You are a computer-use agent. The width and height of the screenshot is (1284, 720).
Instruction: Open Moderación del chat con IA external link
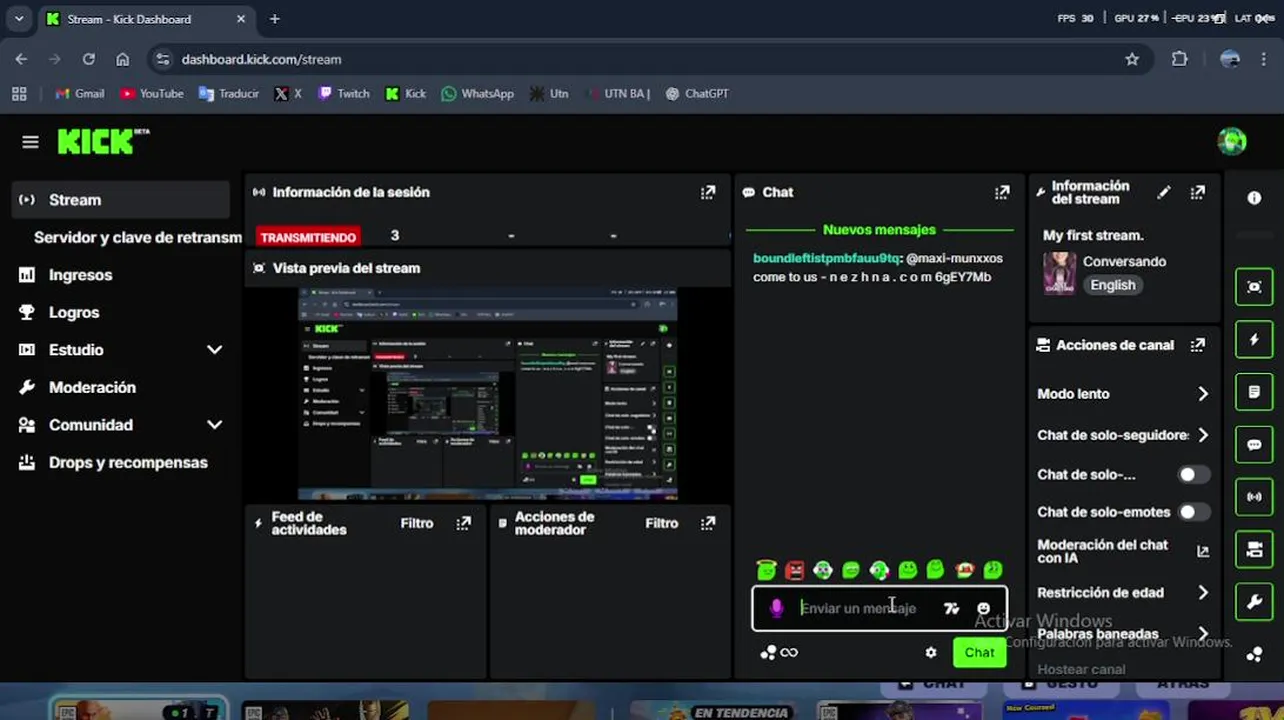(1203, 551)
